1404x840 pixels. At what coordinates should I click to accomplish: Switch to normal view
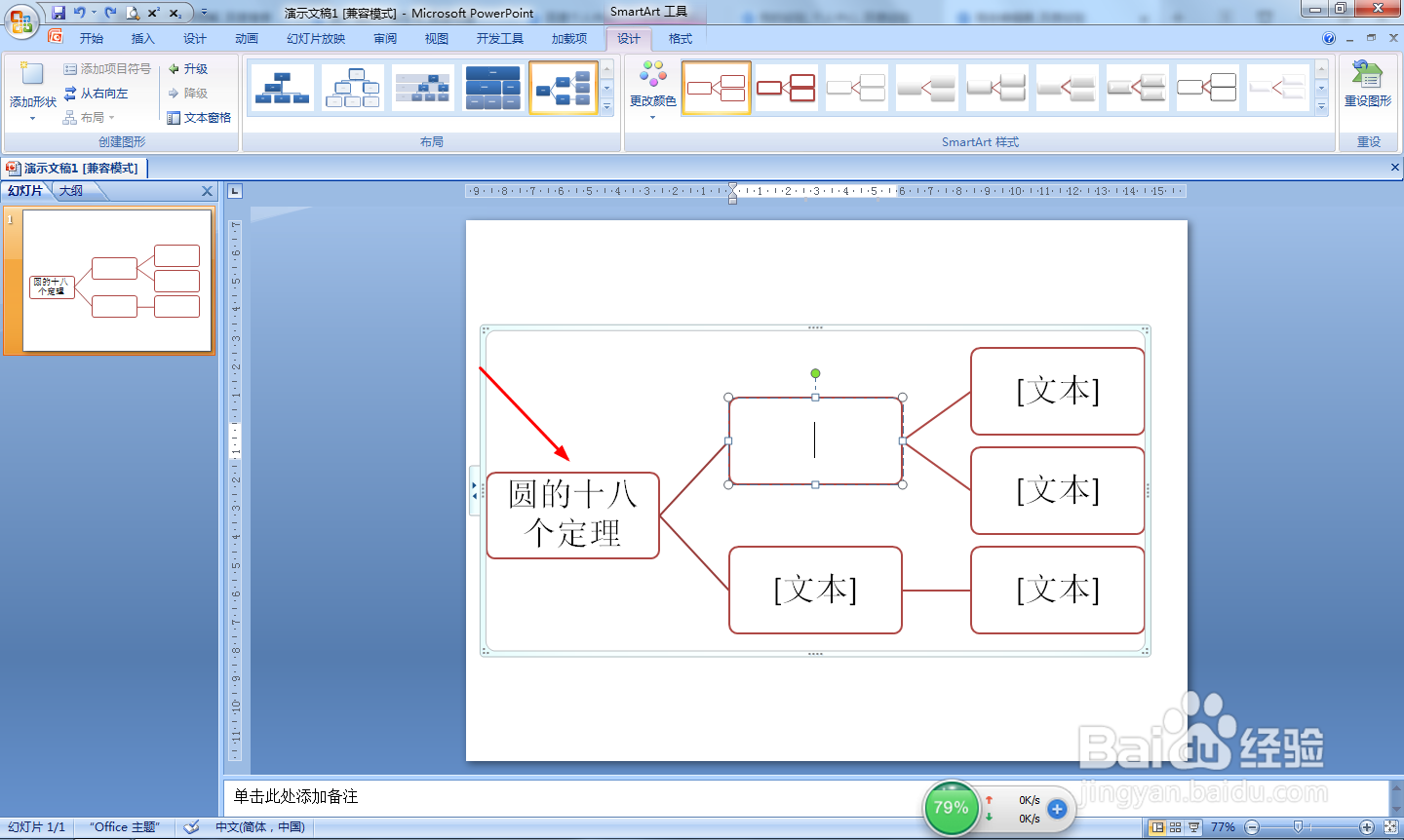[x=1157, y=827]
